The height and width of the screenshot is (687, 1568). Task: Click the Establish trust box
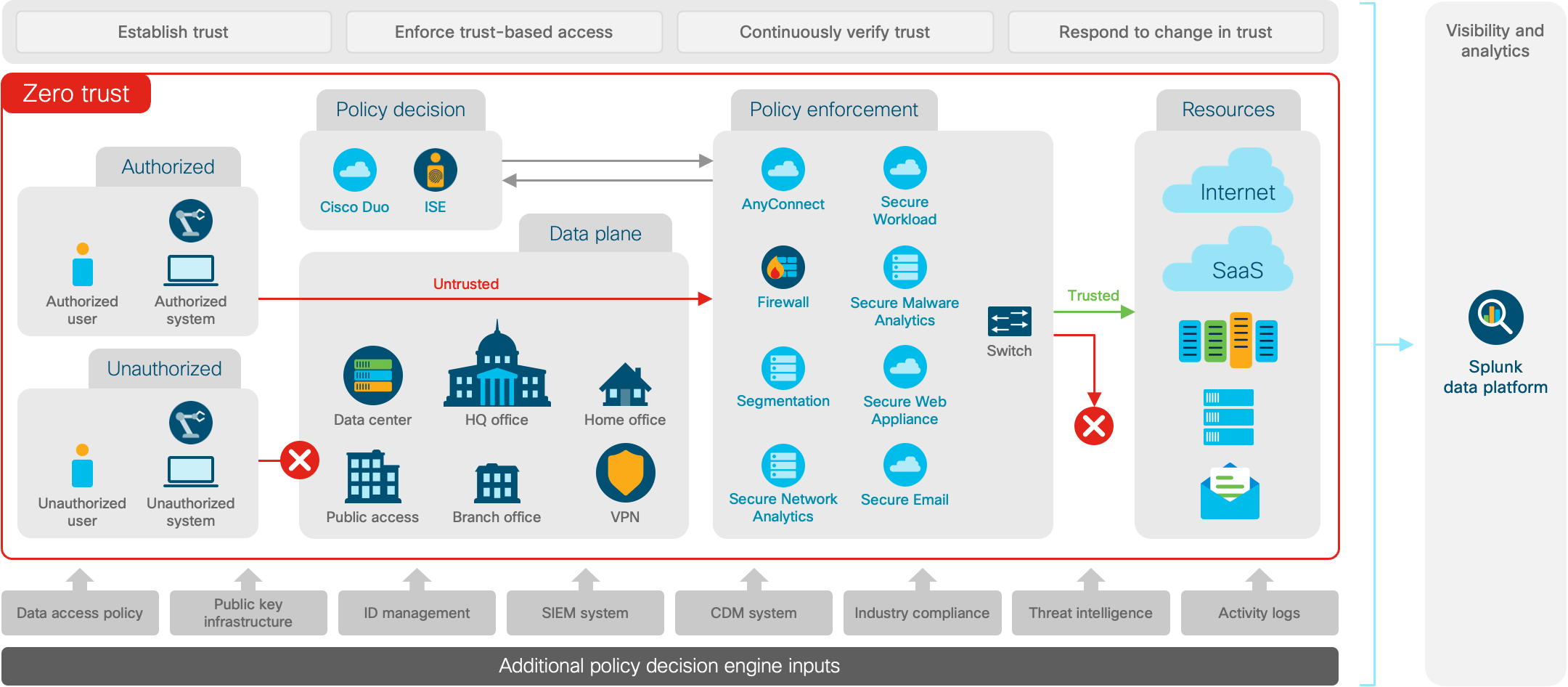pos(173,32)
